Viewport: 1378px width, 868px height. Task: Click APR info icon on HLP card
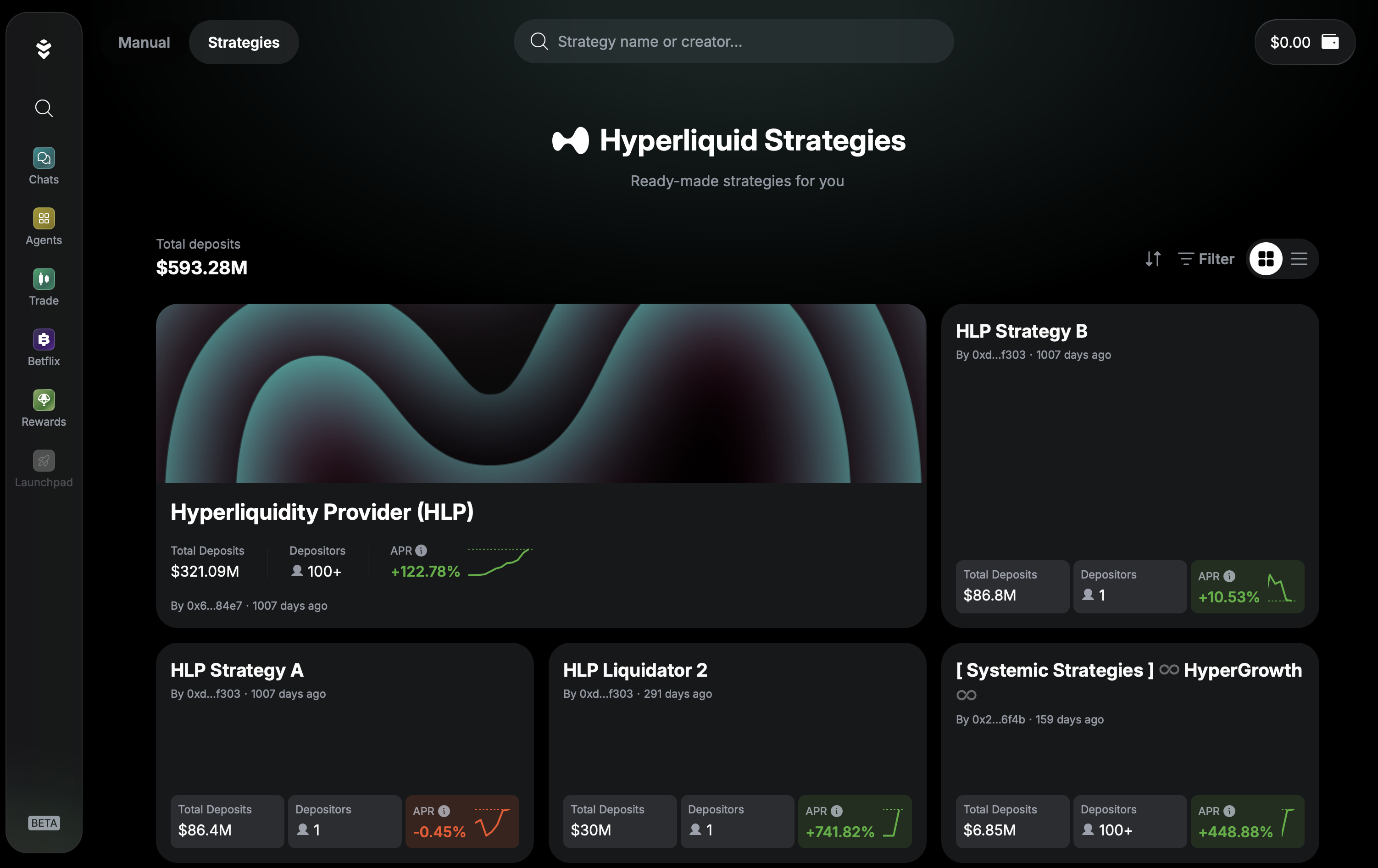tap(421, 551)
